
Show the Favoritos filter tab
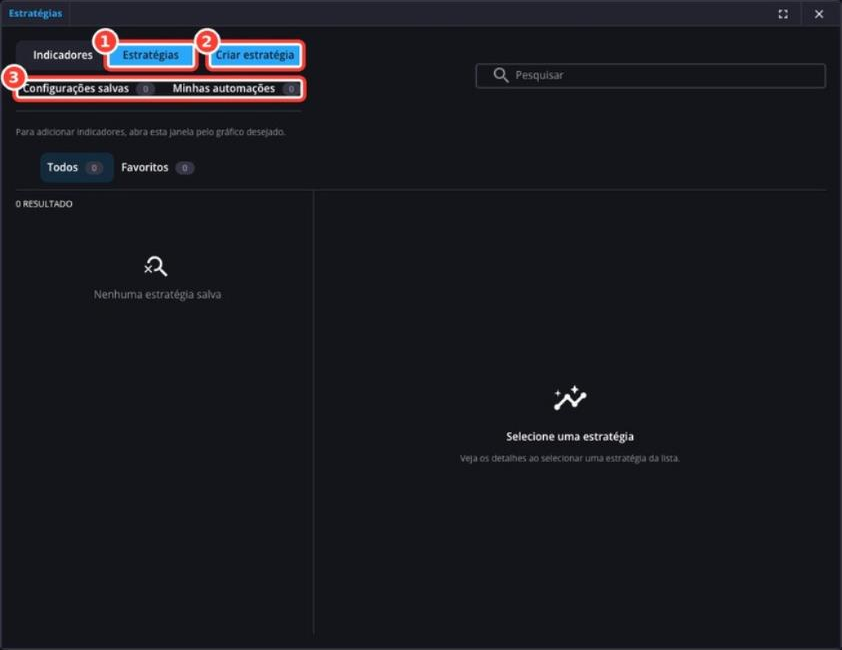157,168
